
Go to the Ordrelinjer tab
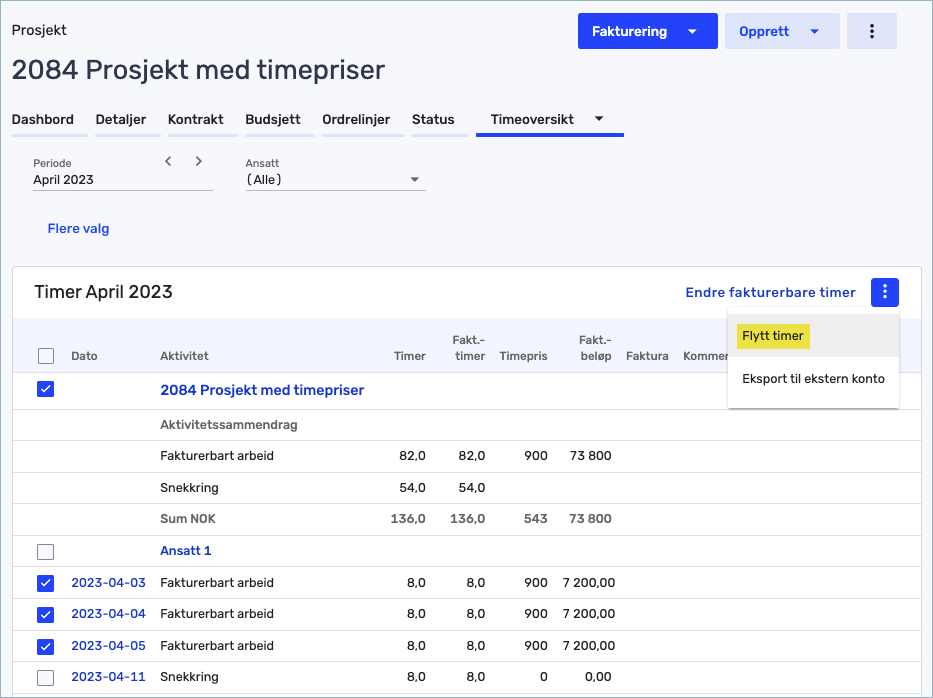pyautogui.click(x=356, y=120)
